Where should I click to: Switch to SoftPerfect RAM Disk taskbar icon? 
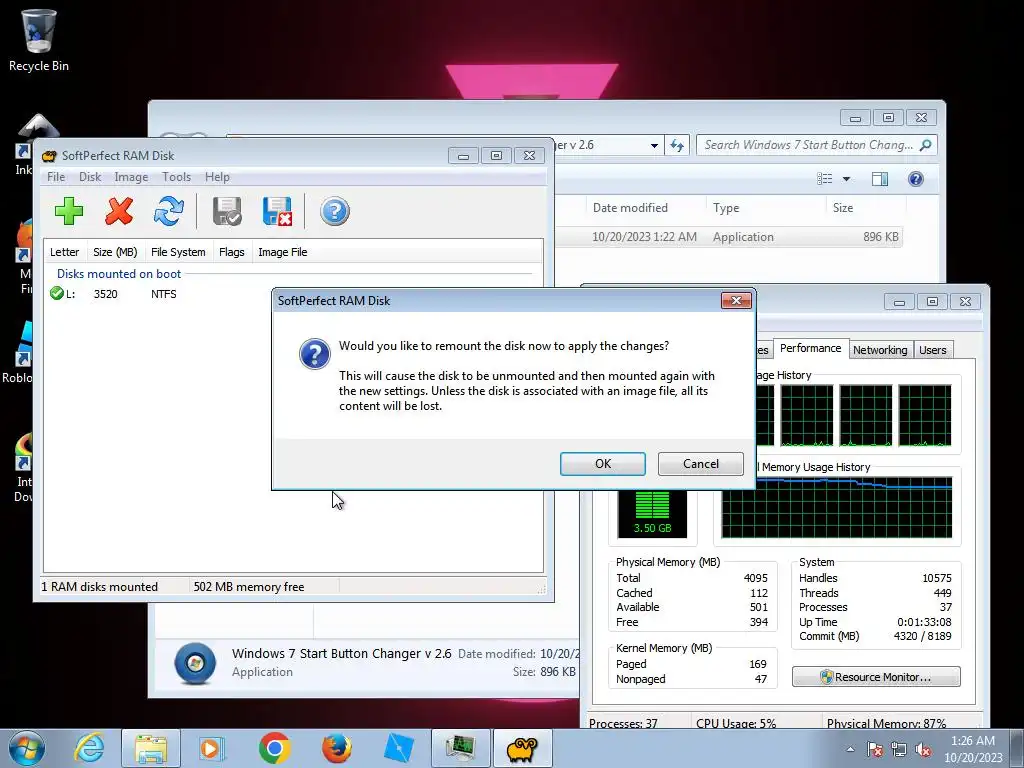point(522,748)
